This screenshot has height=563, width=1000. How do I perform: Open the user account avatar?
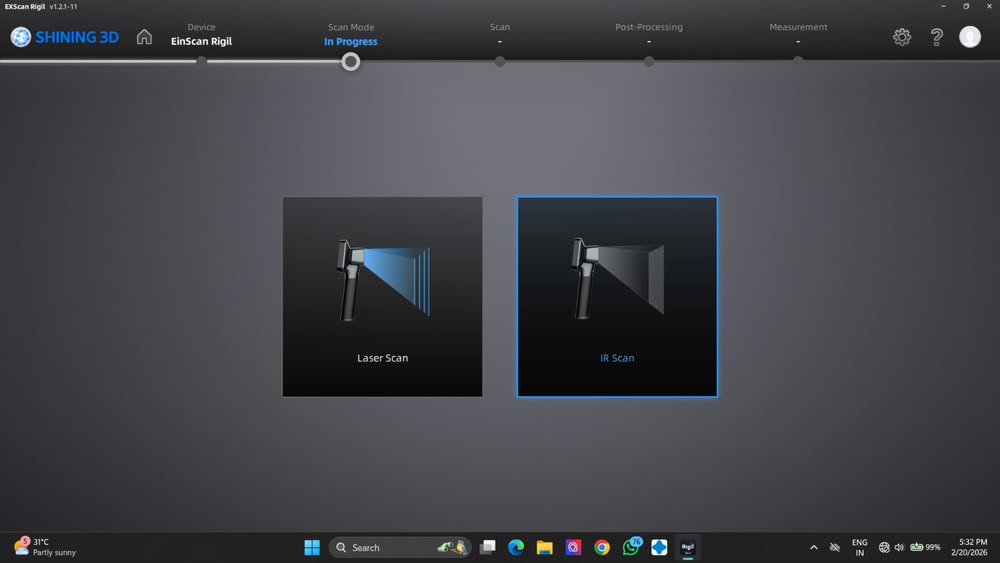pyautogui.click(x=969, y=37)
